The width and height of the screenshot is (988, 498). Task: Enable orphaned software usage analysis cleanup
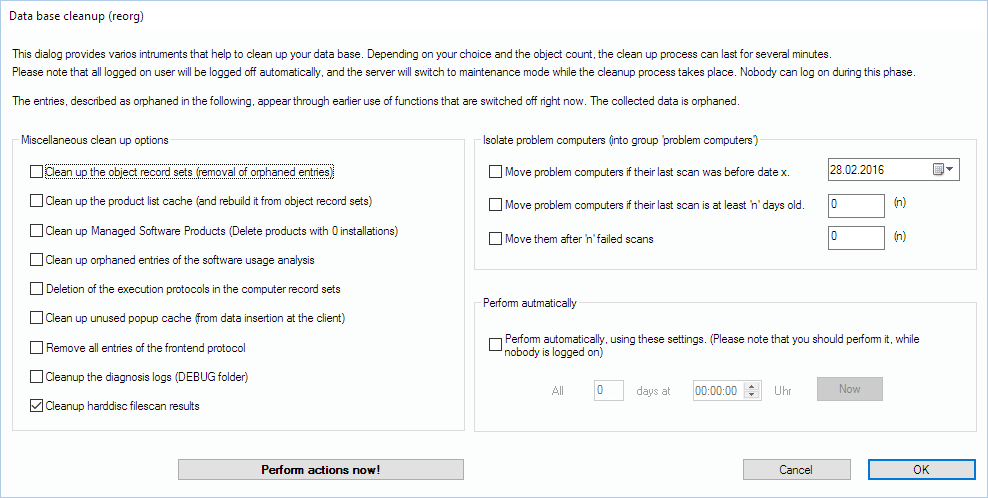tap(37, 260)
